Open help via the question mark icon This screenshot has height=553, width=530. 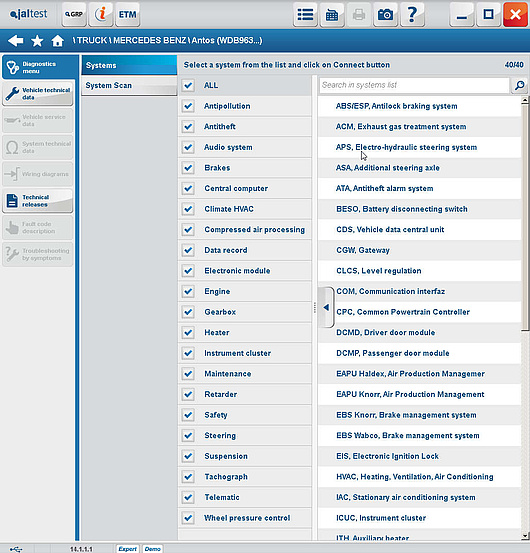(x=412, y=14)
